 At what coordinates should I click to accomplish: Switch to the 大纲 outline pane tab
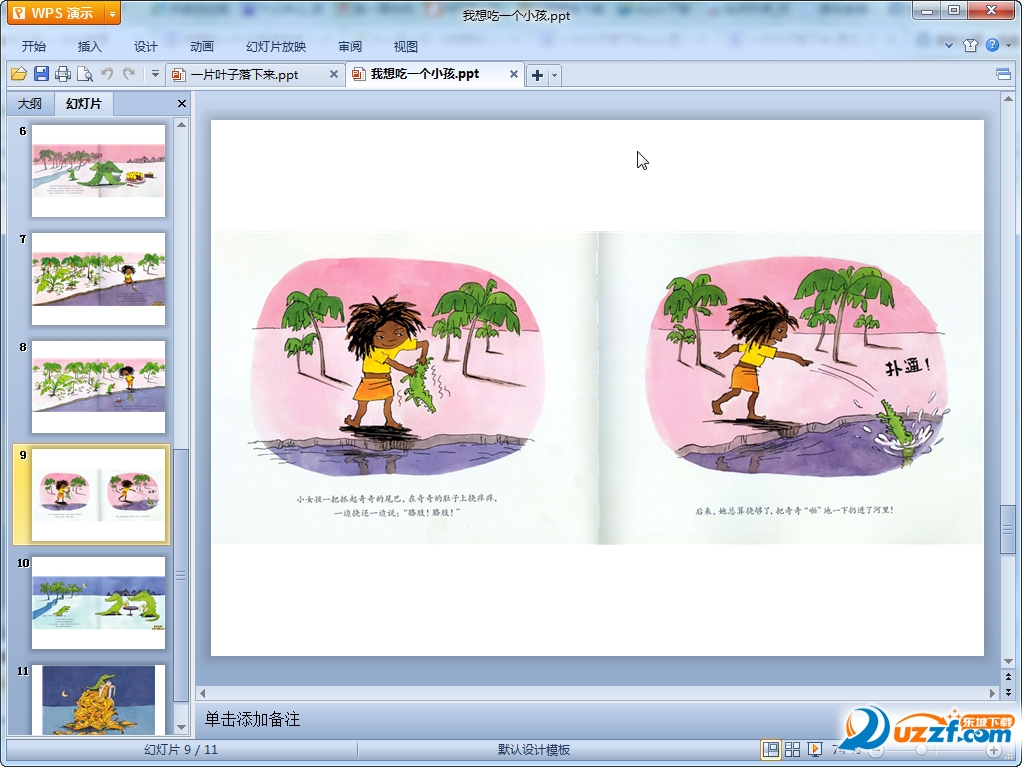[30, 104]
